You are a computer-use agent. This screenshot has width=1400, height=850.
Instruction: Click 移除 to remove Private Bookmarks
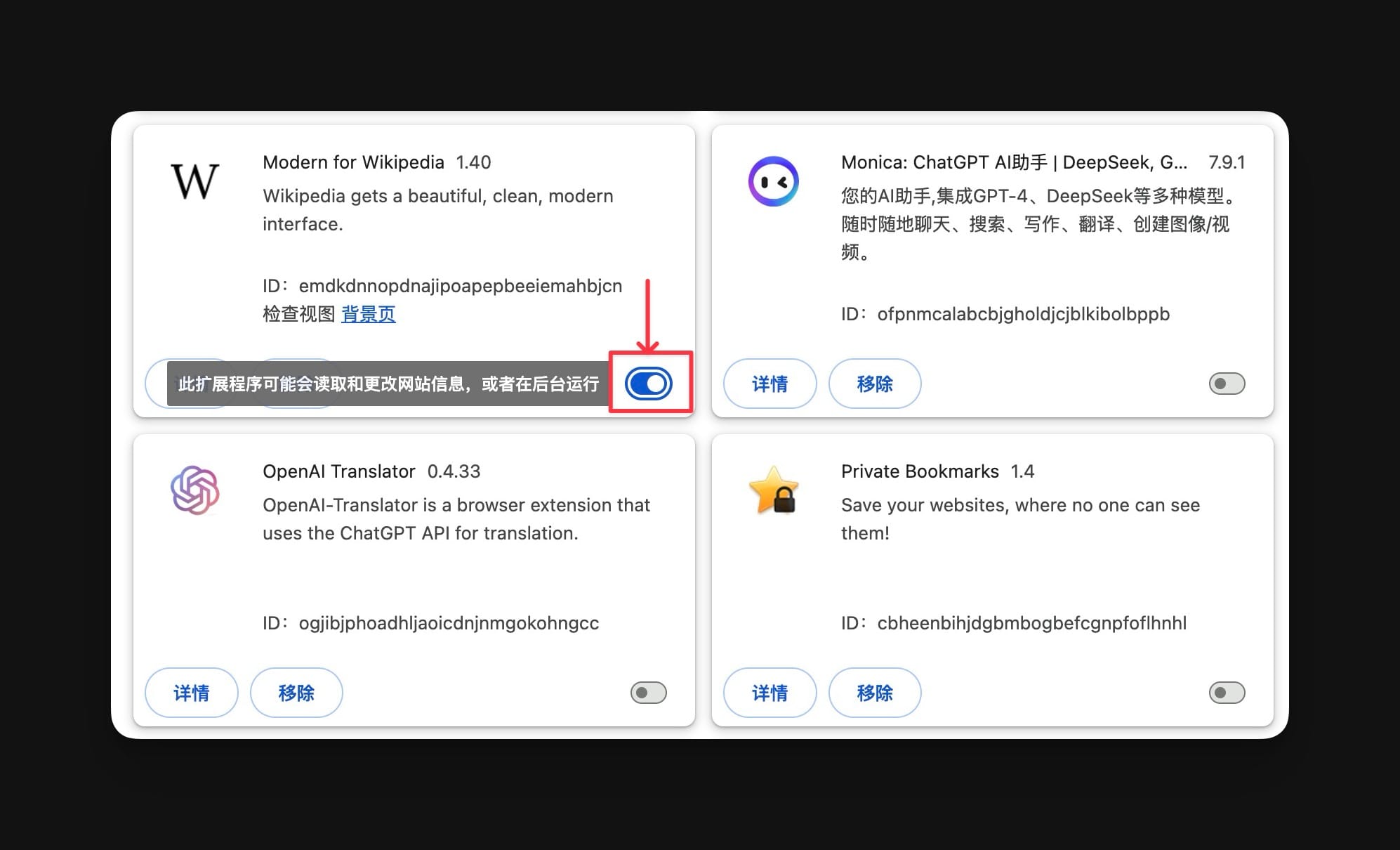(875, 693)
